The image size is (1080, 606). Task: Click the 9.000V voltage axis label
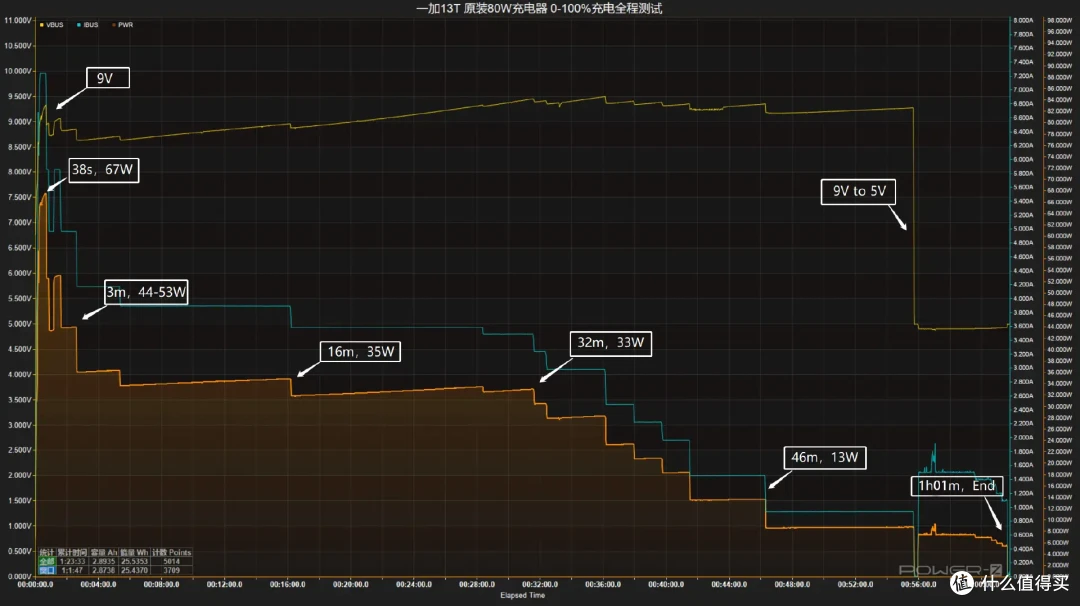point(19,121)
